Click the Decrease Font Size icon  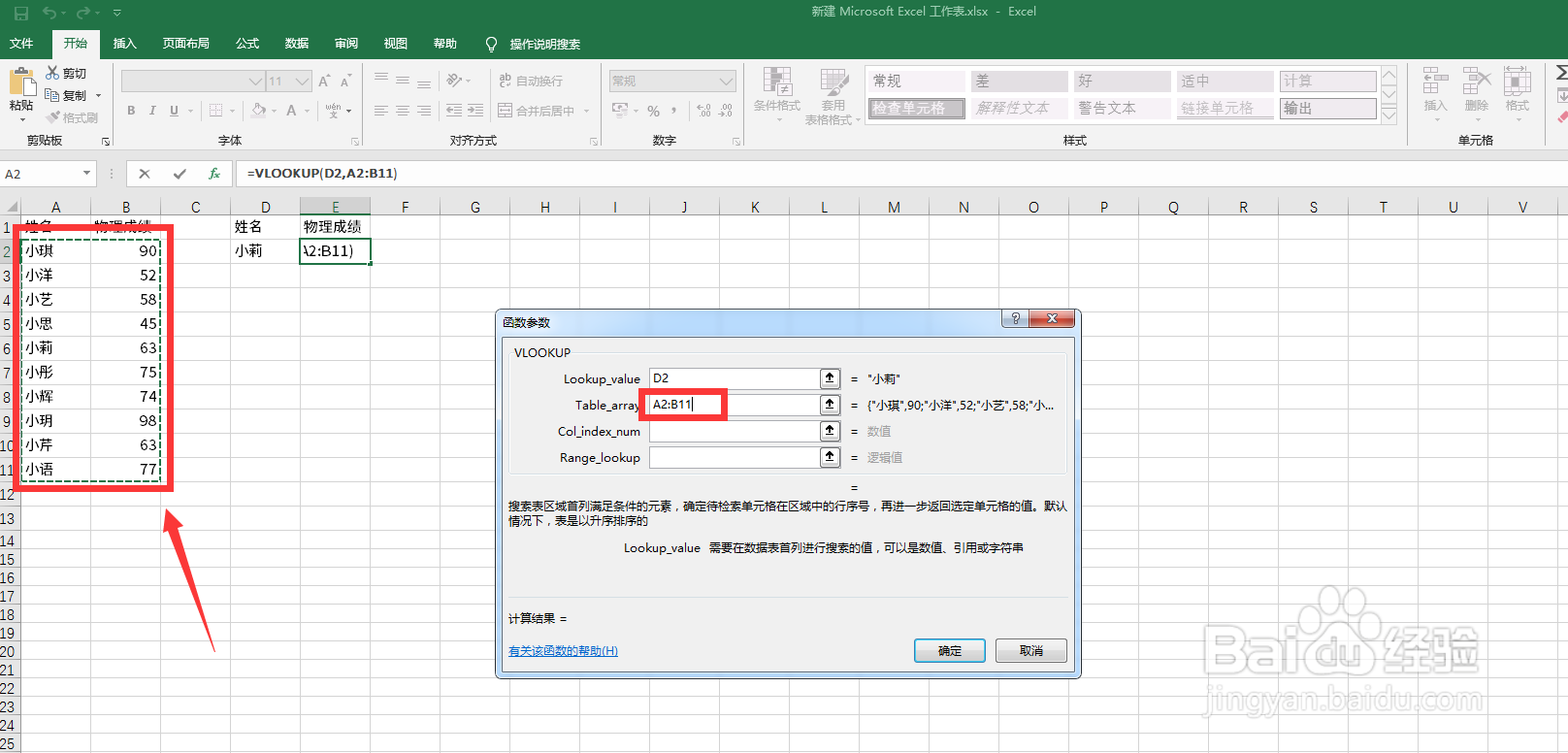point(345,81)
